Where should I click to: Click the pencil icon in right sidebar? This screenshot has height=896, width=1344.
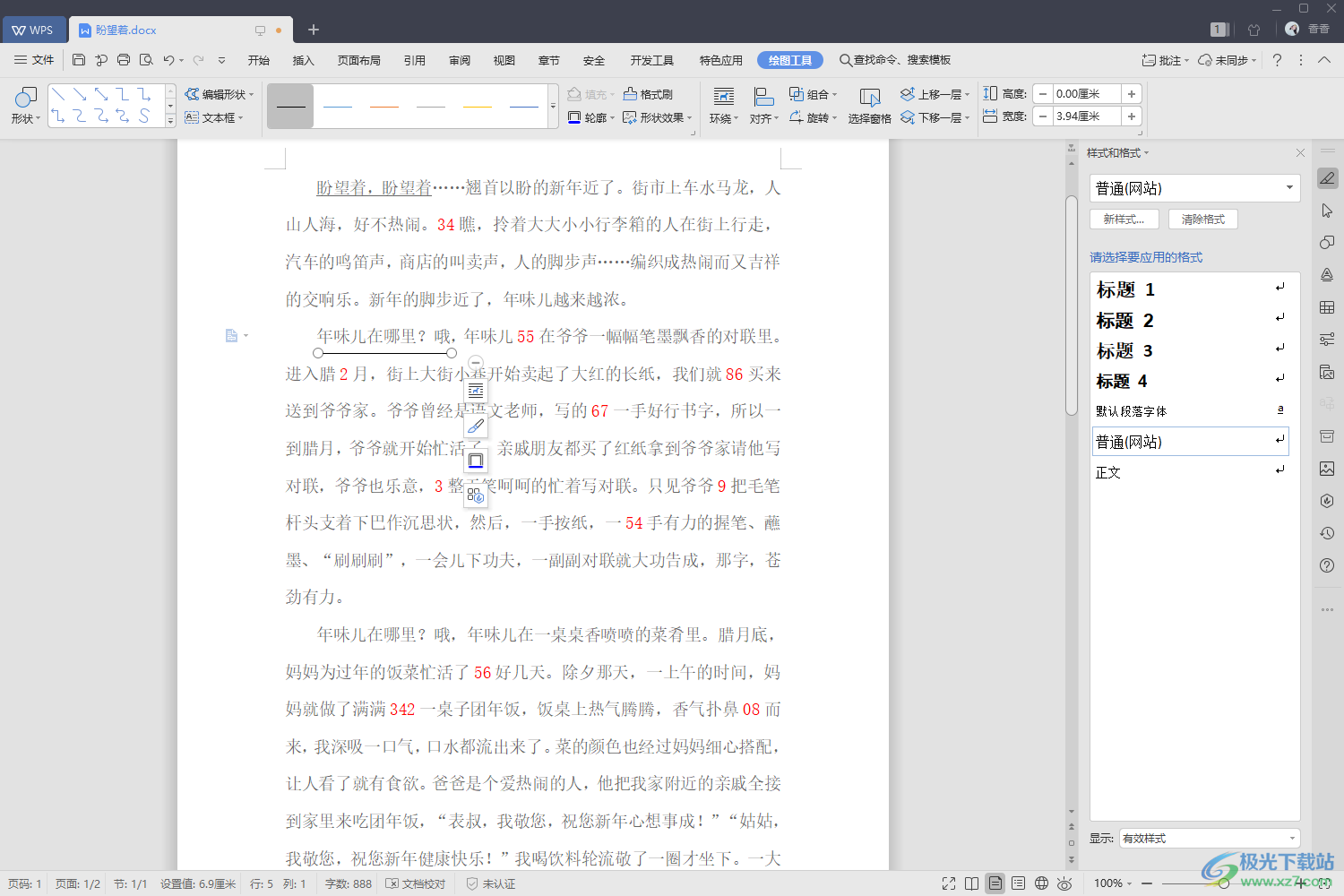1327,178
